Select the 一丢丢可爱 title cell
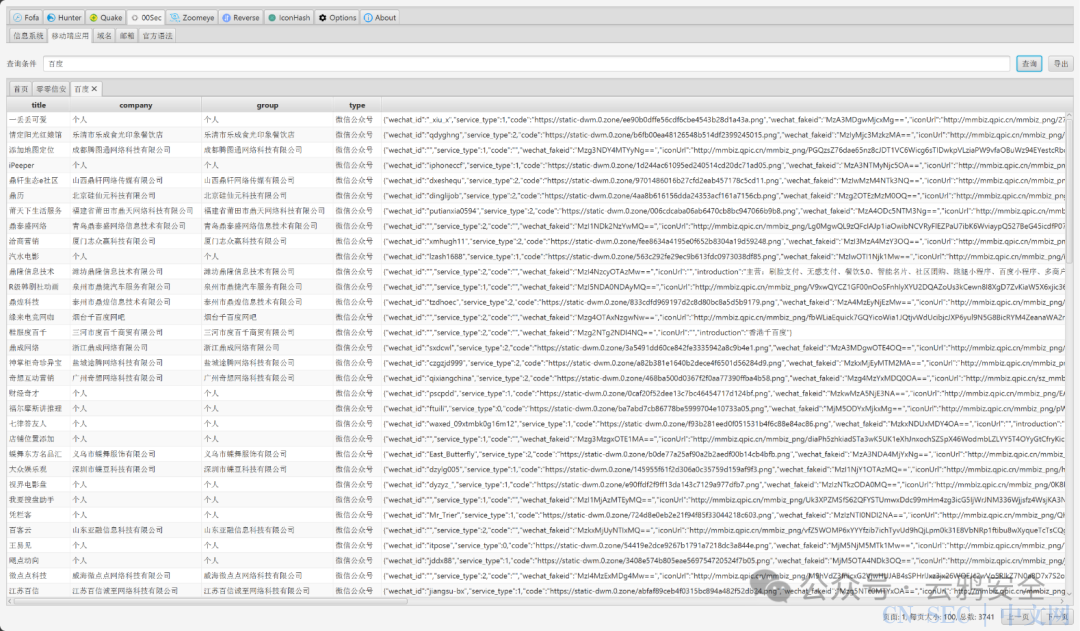The height and width of the screenshot is (631, 1080). pos(38,119)
